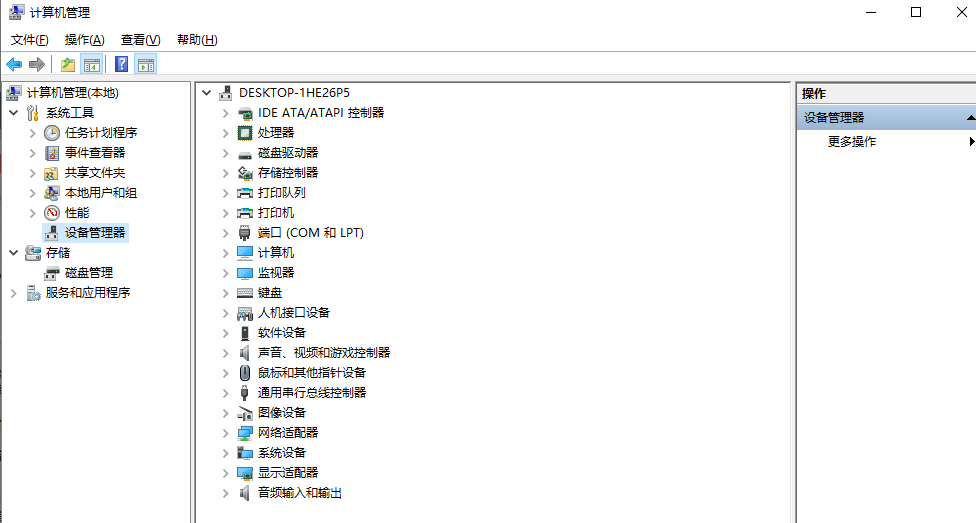Click the 事件查看器 icon in tree
This screenshot has width=976, height=523.
click(52, 153)
